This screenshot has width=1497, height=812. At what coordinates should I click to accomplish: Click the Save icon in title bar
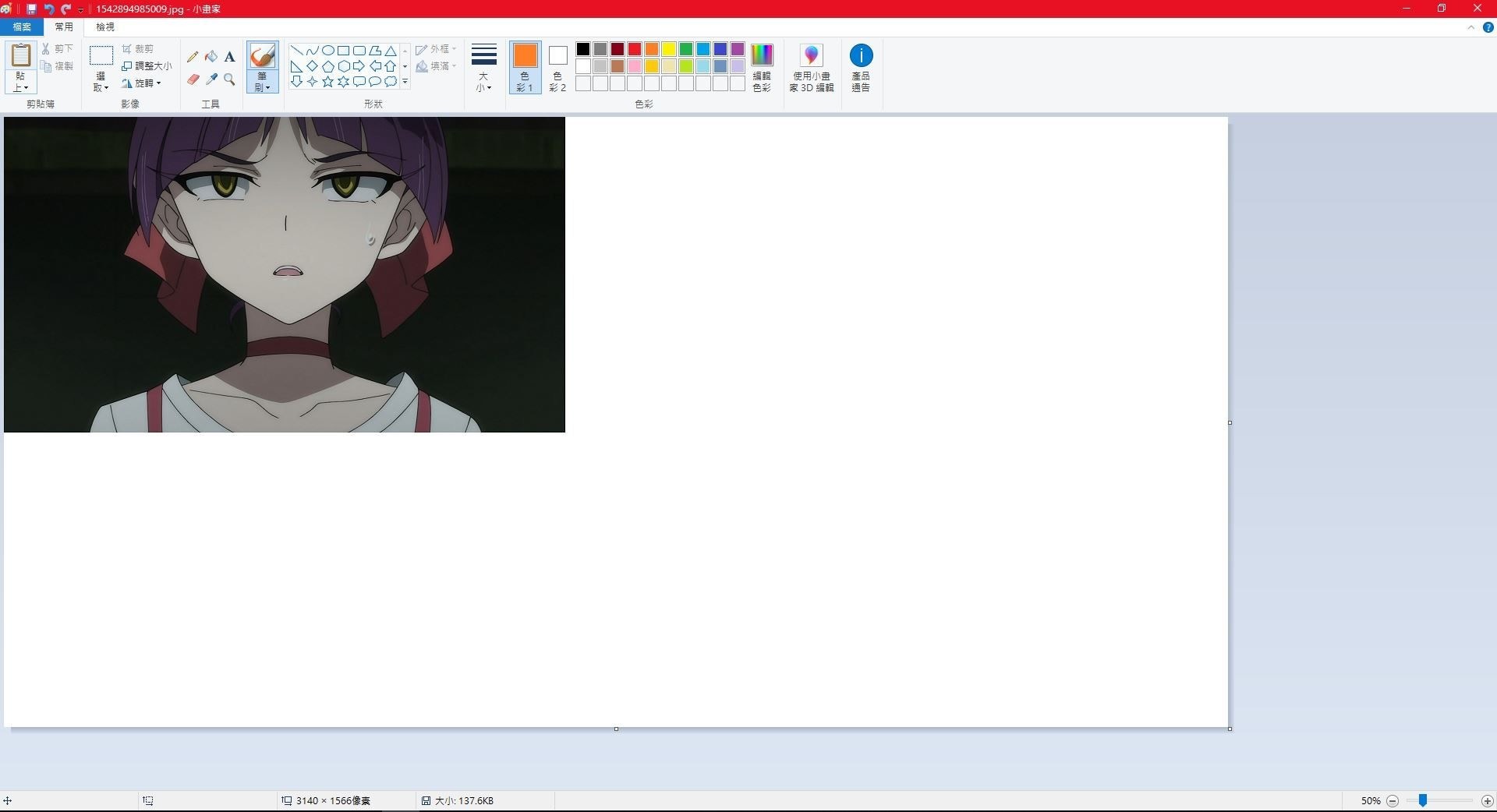(31, 9)
